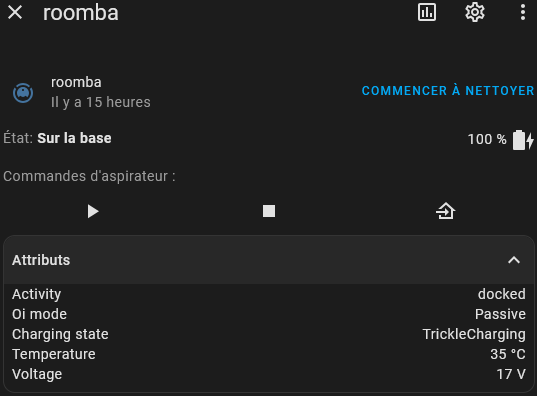The width and height of the screenshot is (537, 396).
Task: Send roomba back to dock icon
Action: [445, 211]
